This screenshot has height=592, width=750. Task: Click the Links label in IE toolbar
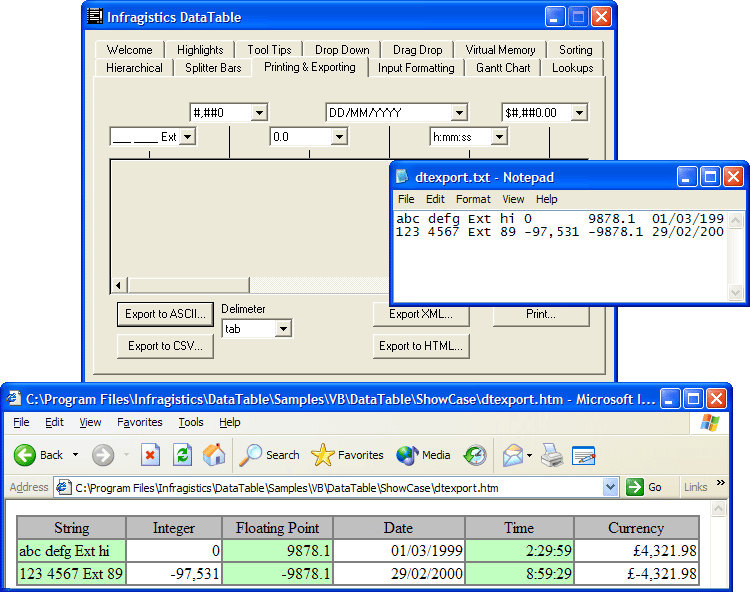695,487
